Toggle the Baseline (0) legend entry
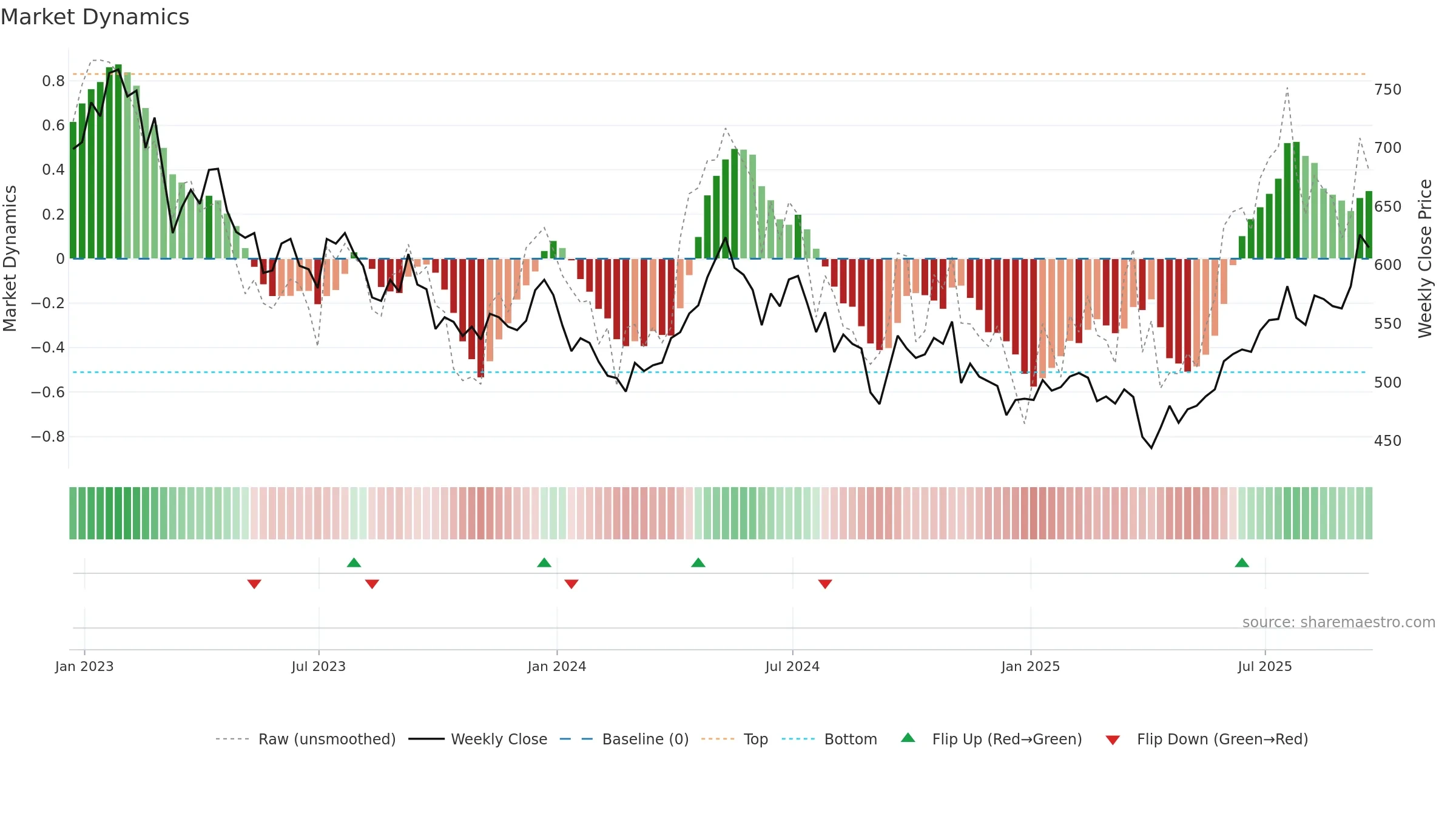 (x=624, y=739)
